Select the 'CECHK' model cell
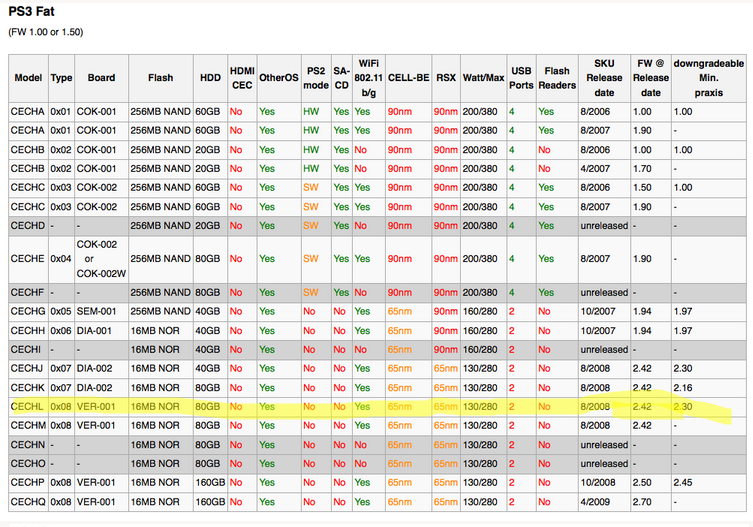The height and width of the screenshot is (527, 753). (28, 388)
